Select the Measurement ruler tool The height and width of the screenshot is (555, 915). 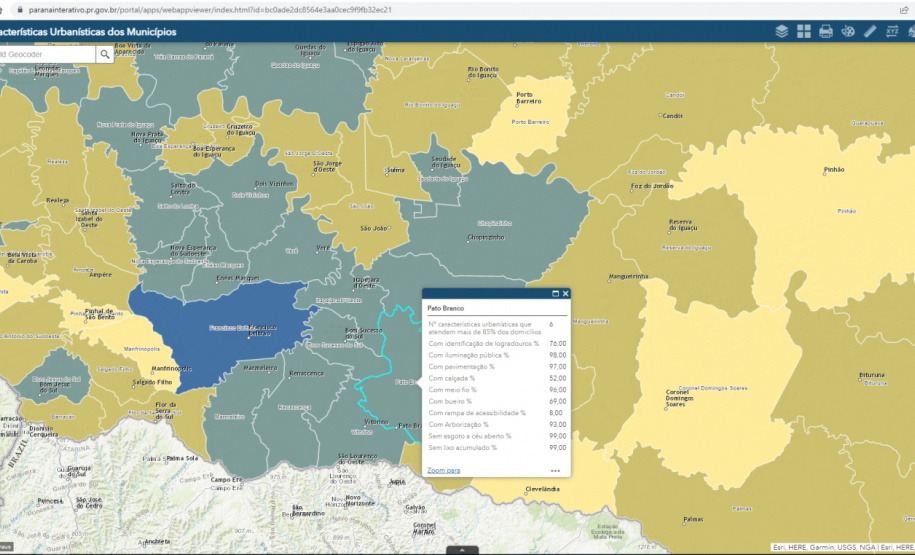tap(870, 32)
